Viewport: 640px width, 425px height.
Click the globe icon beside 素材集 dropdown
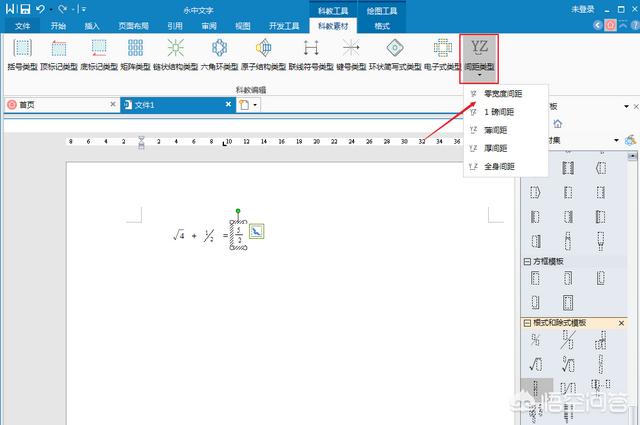(x=631, y=140)
